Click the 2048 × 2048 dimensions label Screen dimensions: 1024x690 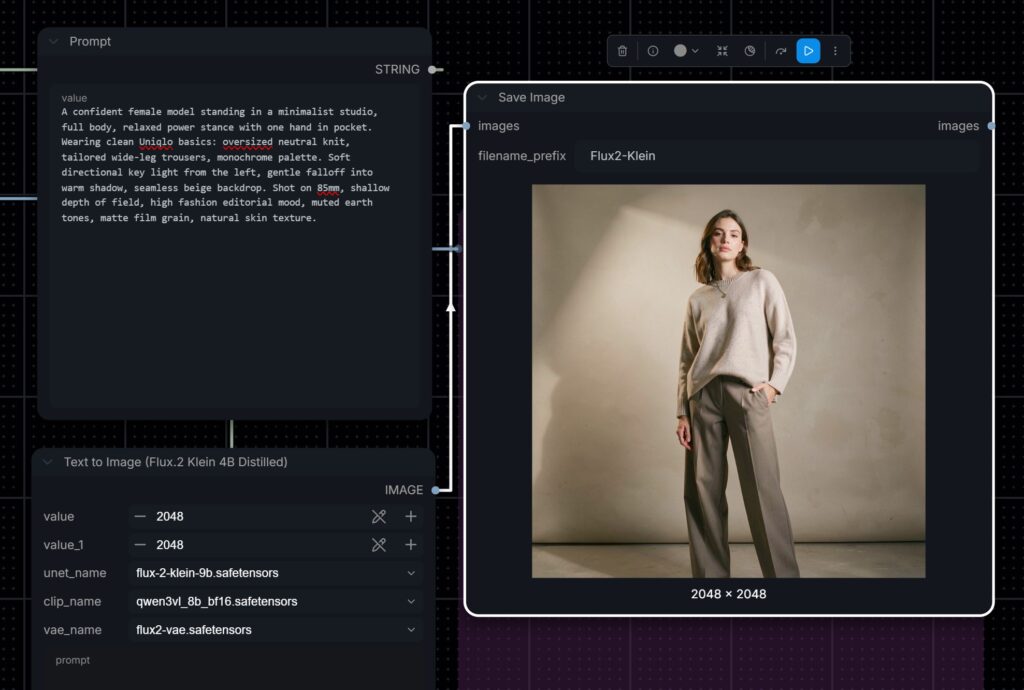pyautogui.click(x=729, y=594)
